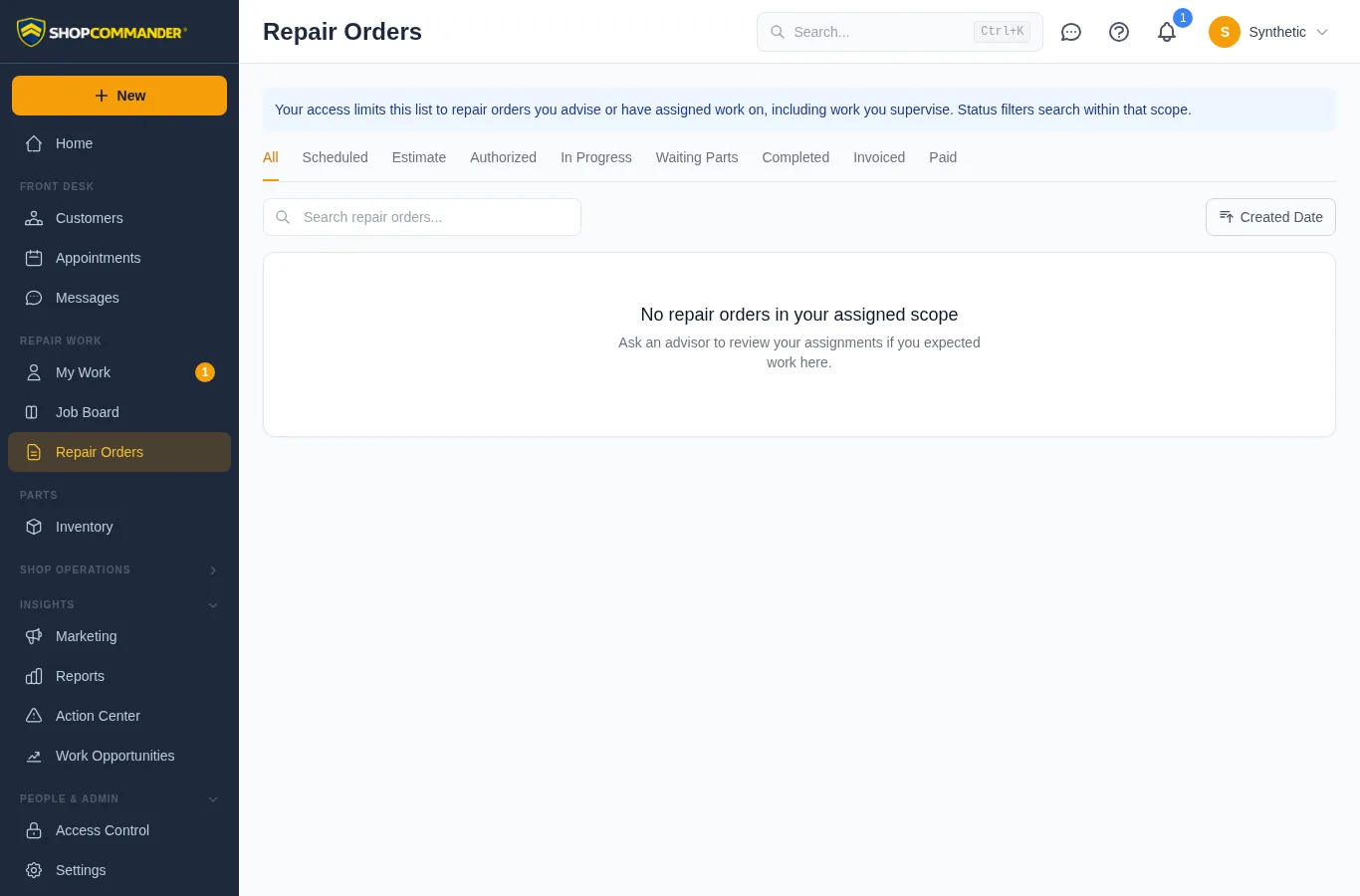Click the Synthetic avatar circle

pyautogui.click(x=1225, y=32)
